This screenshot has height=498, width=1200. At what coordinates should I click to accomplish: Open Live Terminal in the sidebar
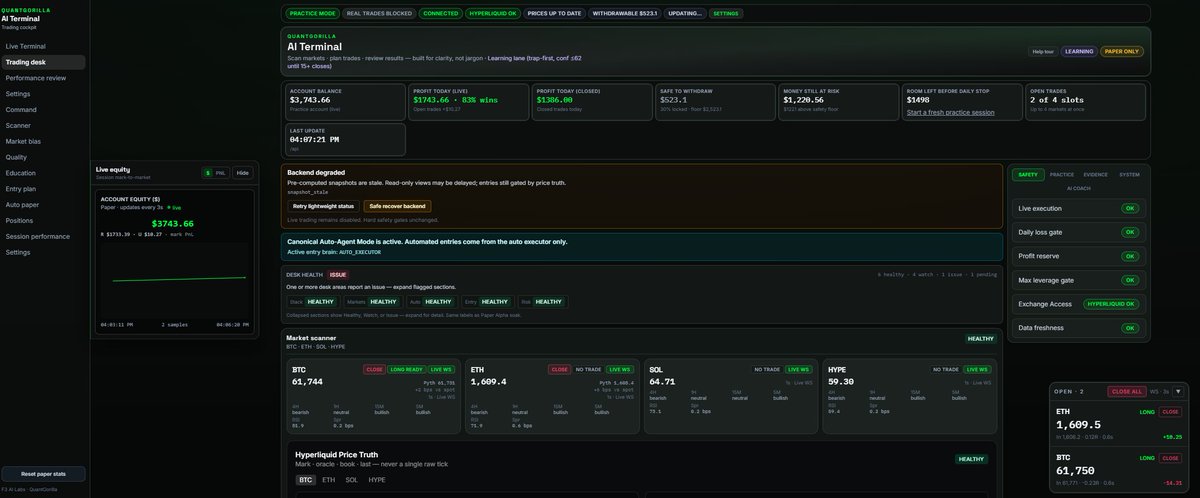click(x=43, y=46)
